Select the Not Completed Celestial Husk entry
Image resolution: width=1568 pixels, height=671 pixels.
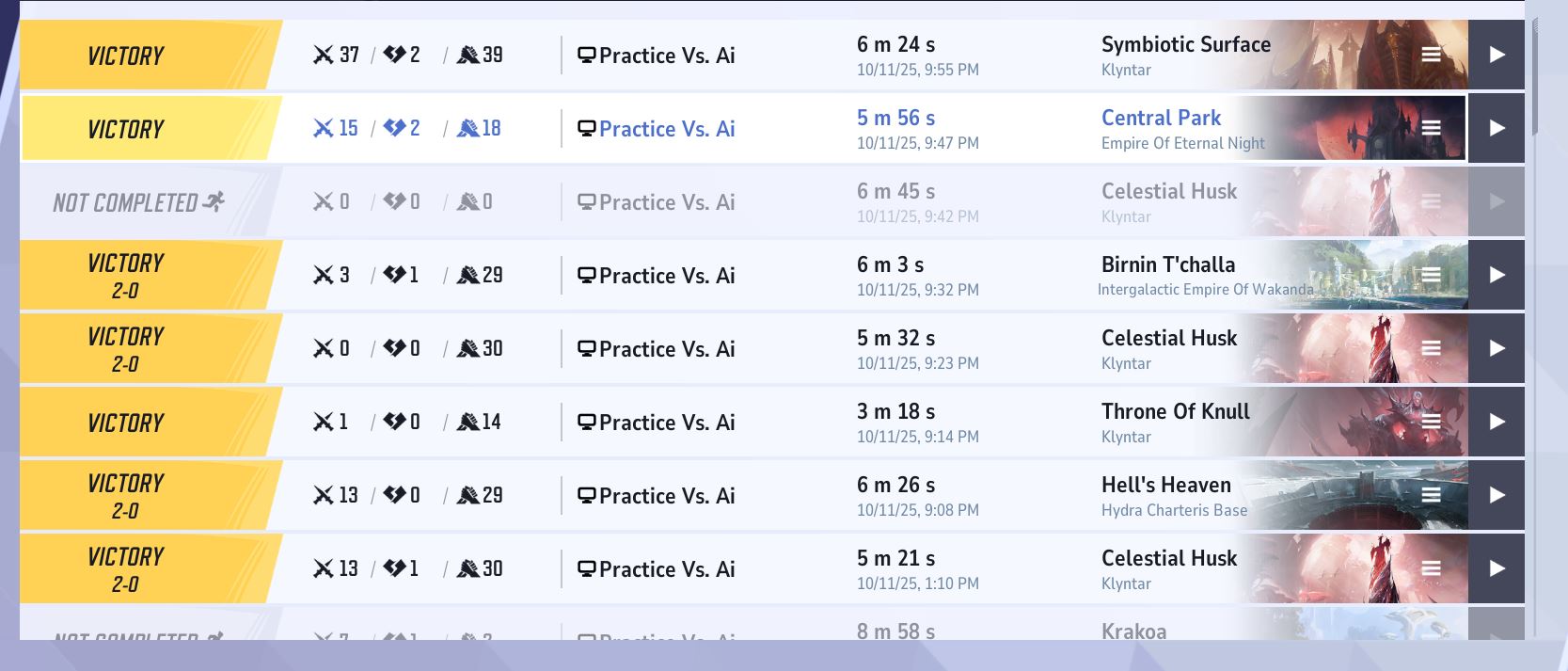point(743,201)
